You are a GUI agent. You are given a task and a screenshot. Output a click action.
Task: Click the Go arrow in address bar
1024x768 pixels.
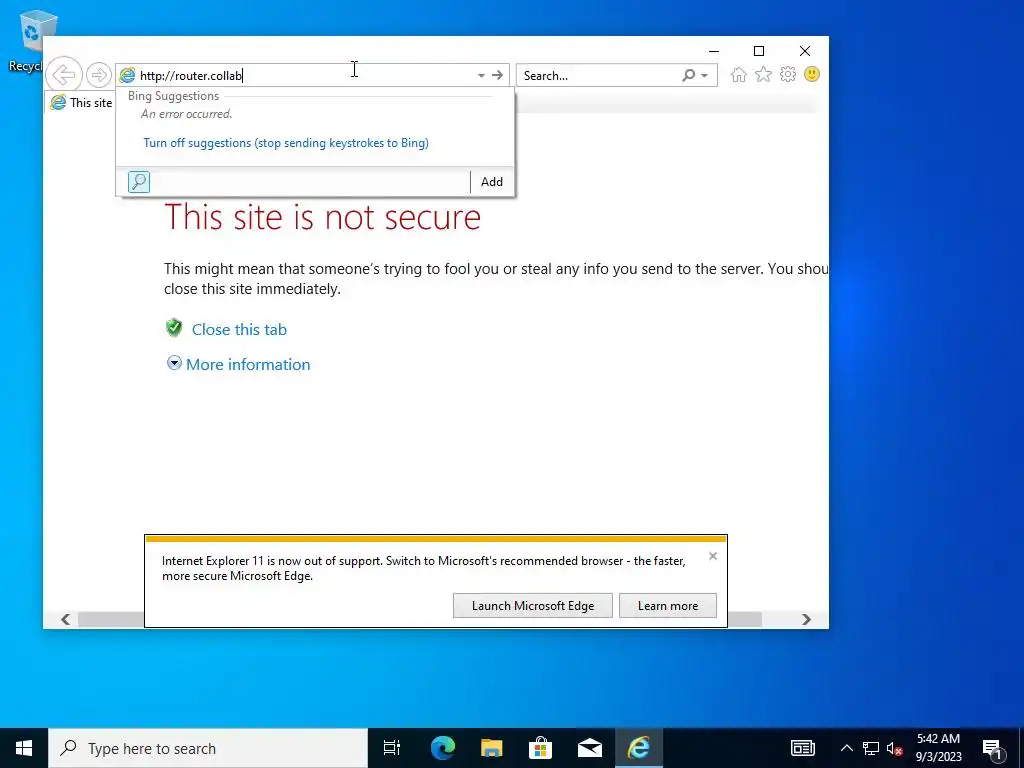click(x=498, y=75)
